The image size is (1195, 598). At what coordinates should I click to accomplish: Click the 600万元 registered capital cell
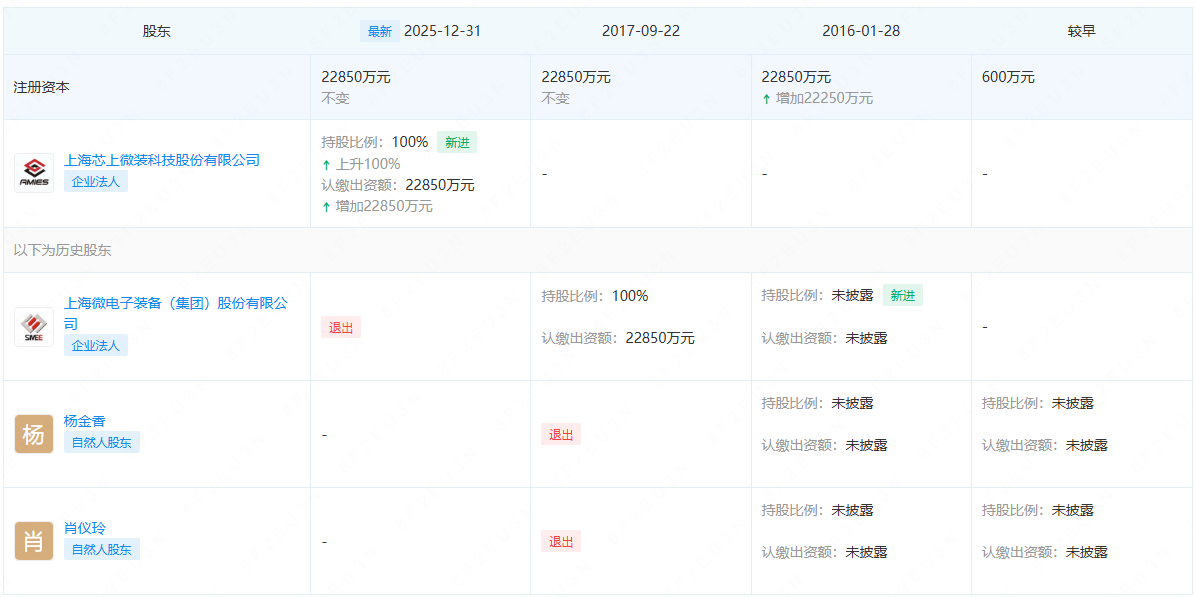pyautogui.click(x=1008, y=77)
